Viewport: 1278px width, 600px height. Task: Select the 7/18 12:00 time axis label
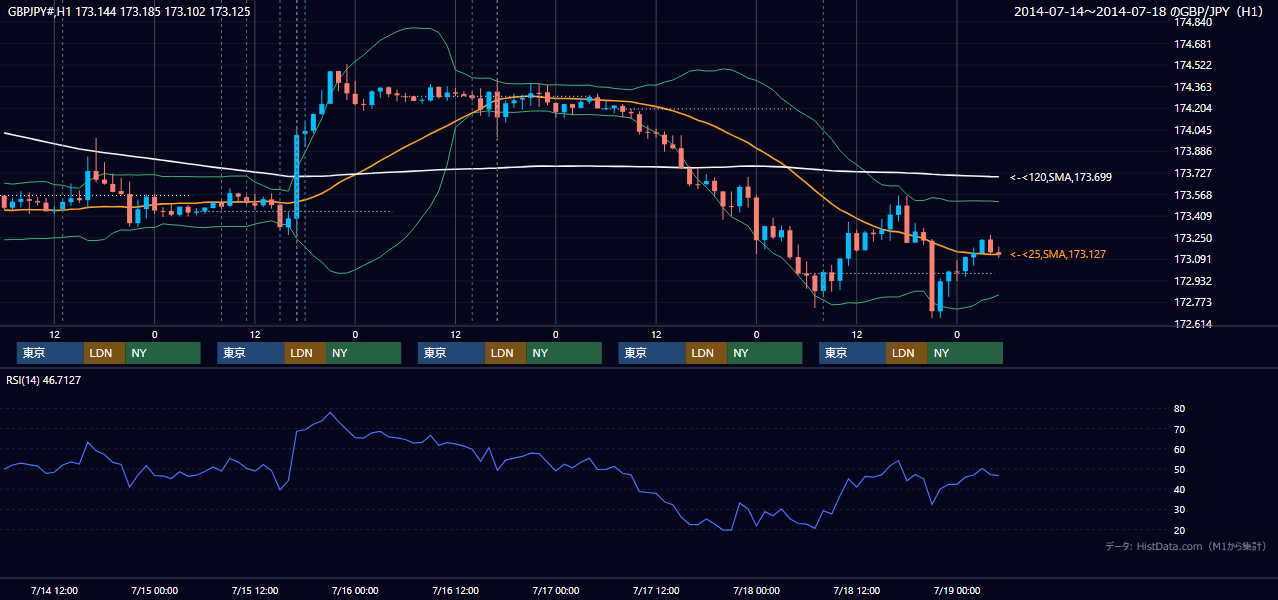[x=857, y=590]
